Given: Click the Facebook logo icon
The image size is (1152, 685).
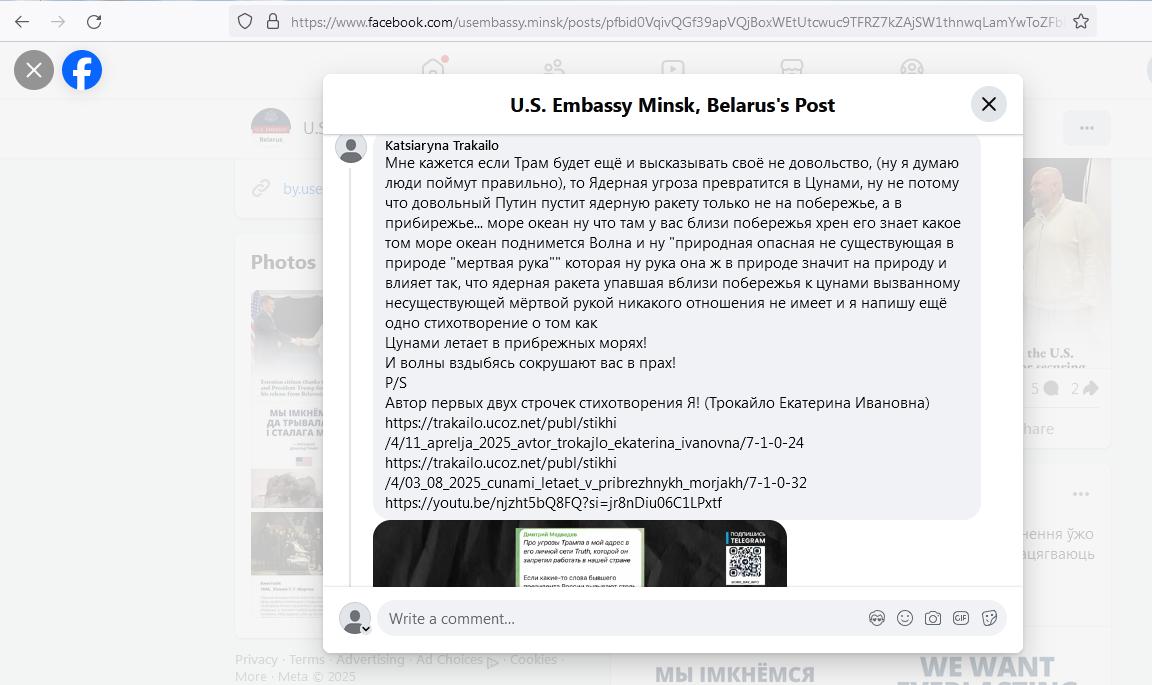Looking at the screenshot, I should (82, 70).
